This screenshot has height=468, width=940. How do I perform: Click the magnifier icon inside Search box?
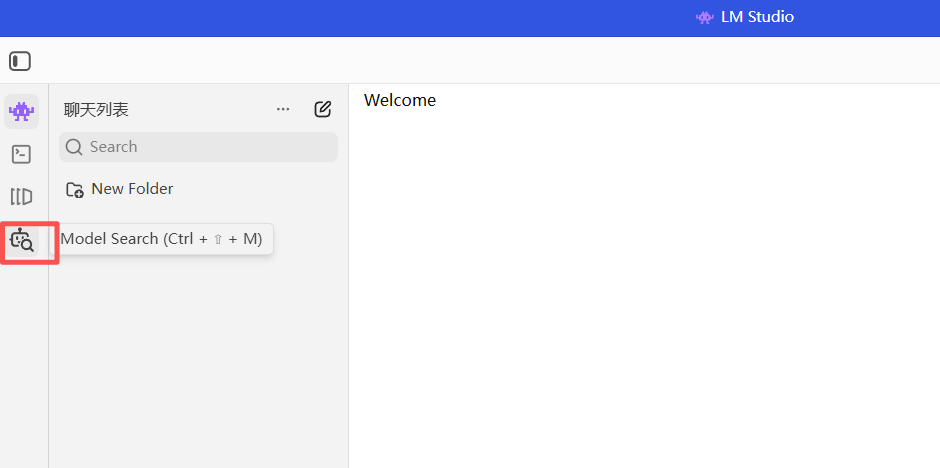click(x=74, y=147)
